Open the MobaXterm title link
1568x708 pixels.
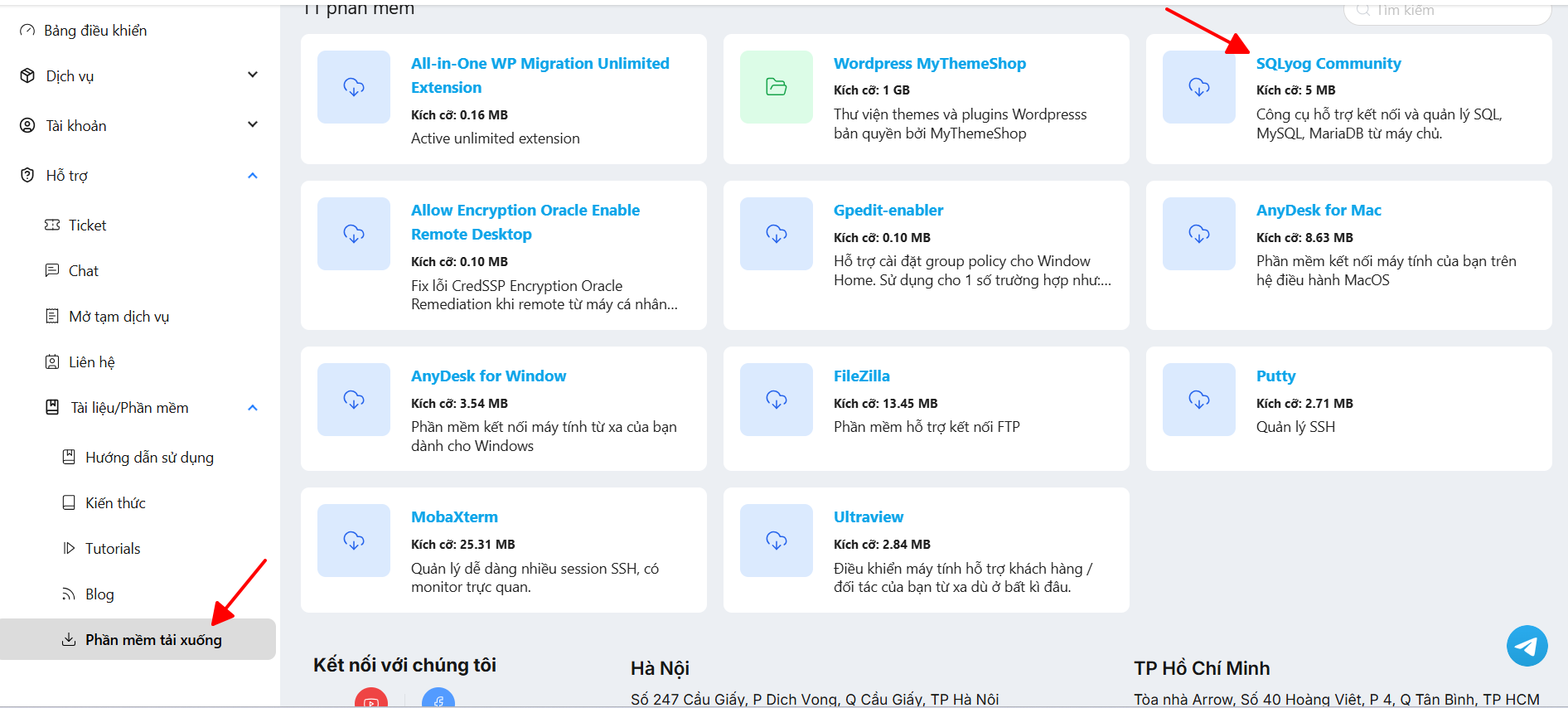[454, 517]
